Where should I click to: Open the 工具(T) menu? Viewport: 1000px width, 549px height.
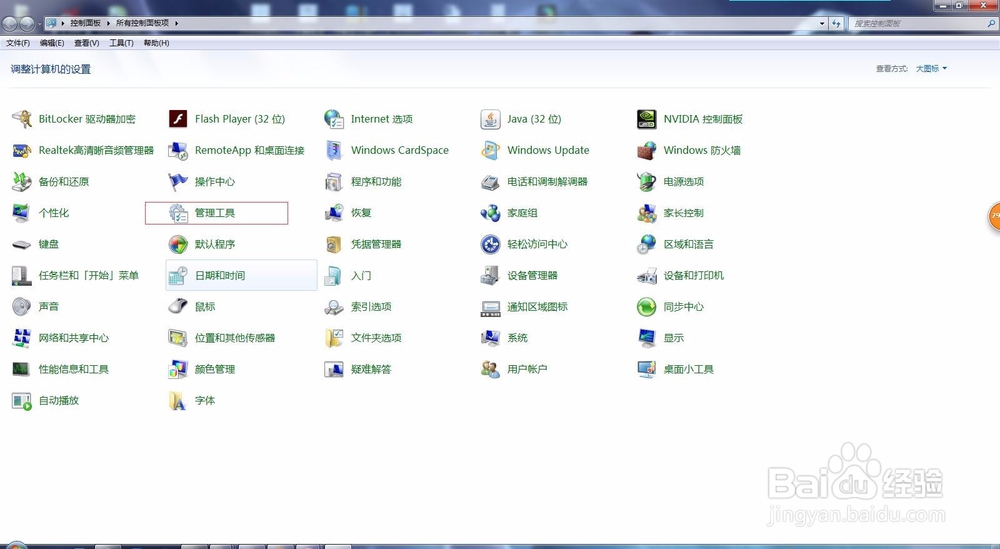tap(121, 43)
